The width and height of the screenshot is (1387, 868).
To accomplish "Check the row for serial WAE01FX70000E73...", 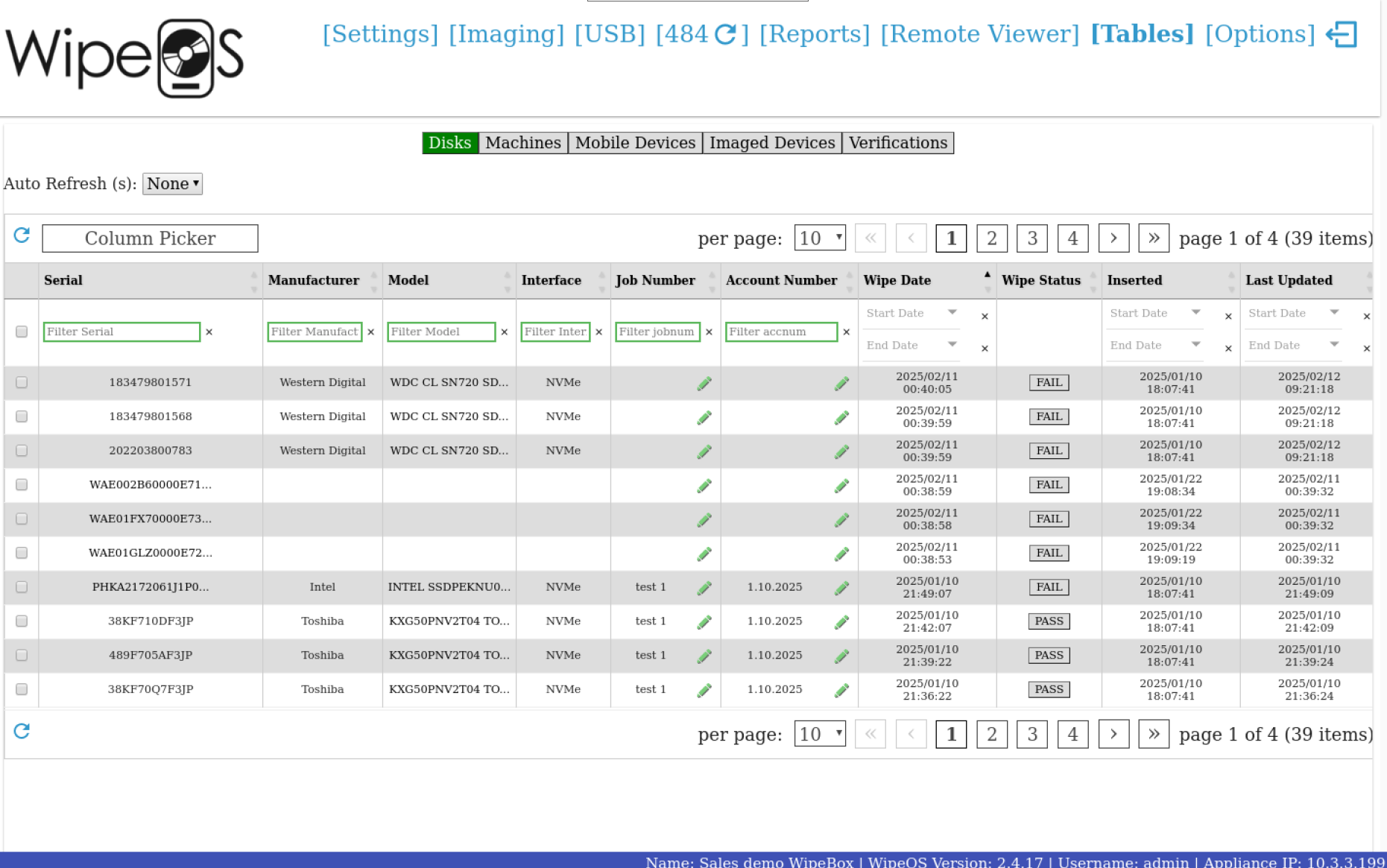I will [x=22, y=519].
